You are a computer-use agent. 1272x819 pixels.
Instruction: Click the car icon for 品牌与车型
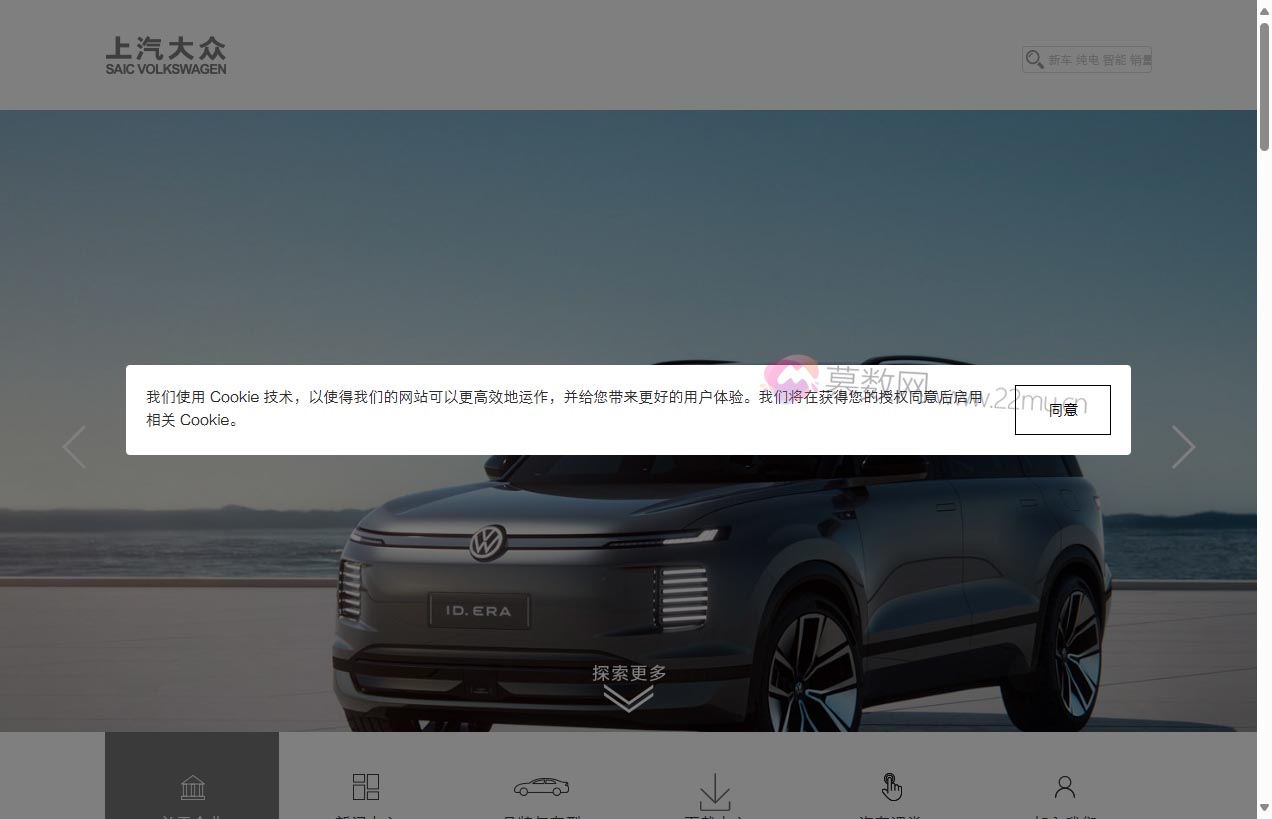tap(541, 787)
